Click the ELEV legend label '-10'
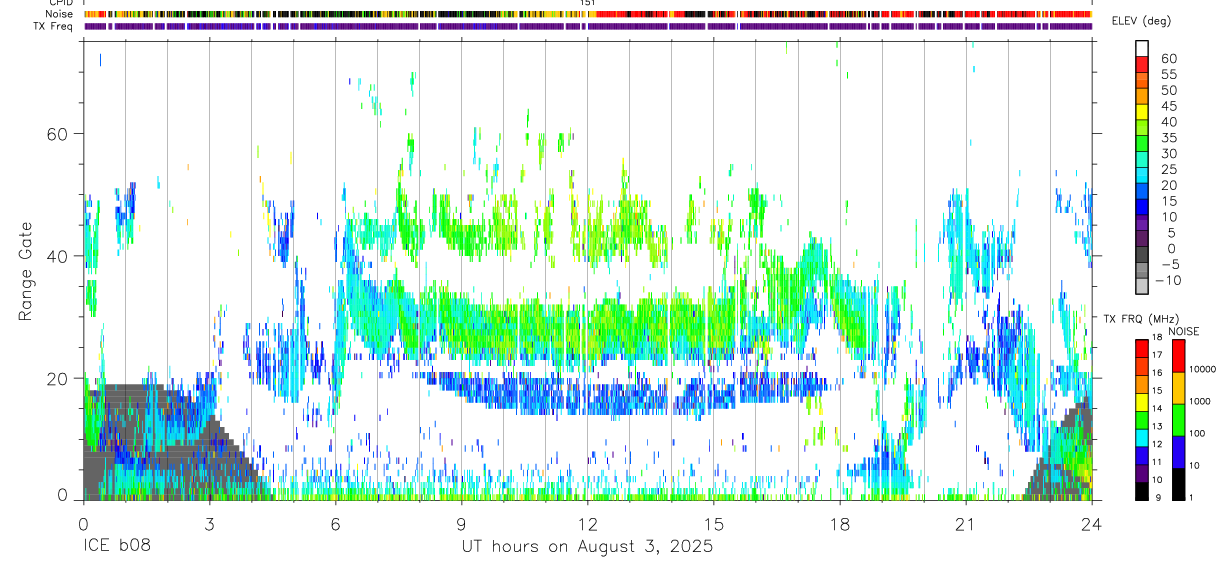1228x567 pixels. (1171, 280)
